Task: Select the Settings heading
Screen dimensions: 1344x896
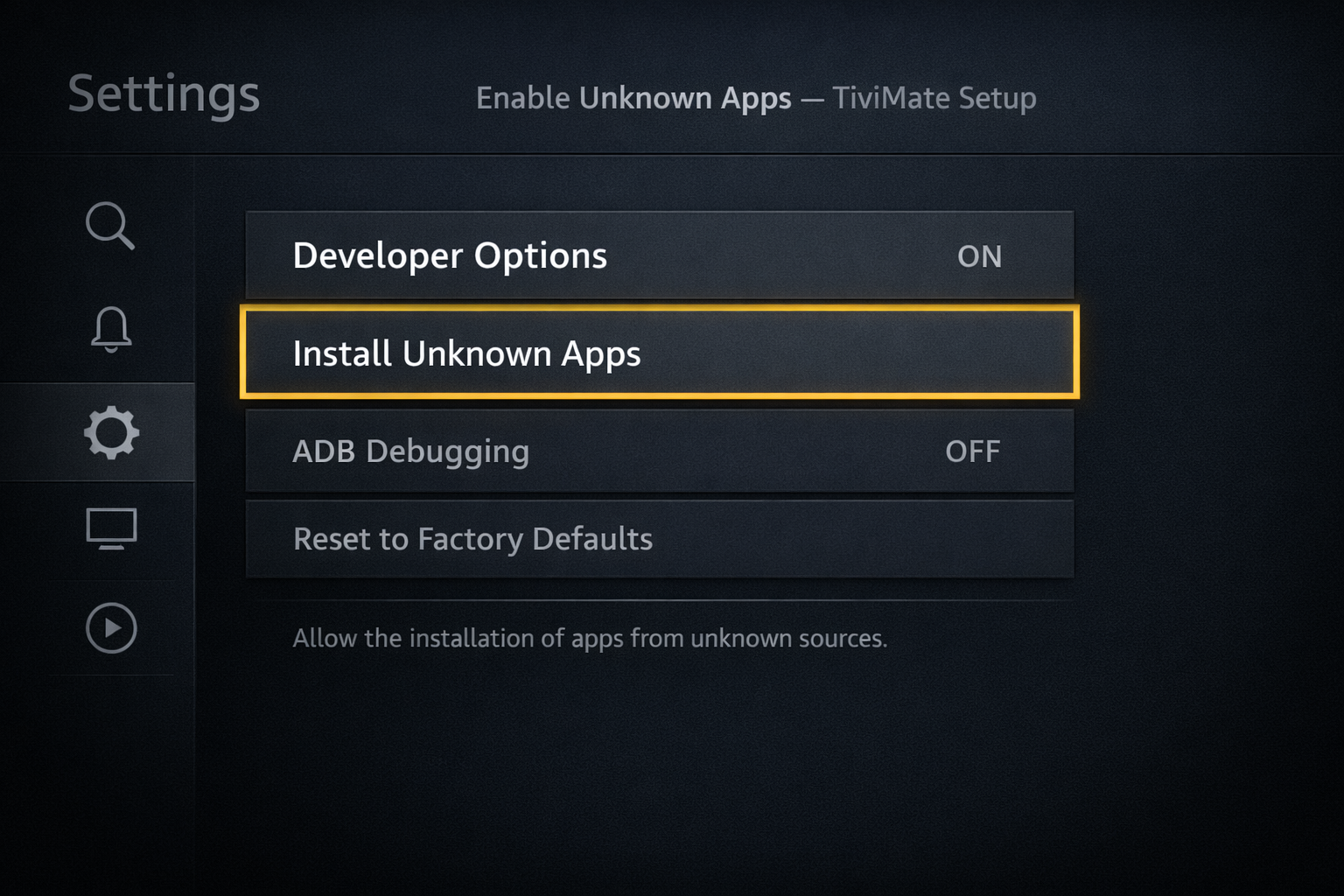Action: pyautogui.click(x=163, y=94)
